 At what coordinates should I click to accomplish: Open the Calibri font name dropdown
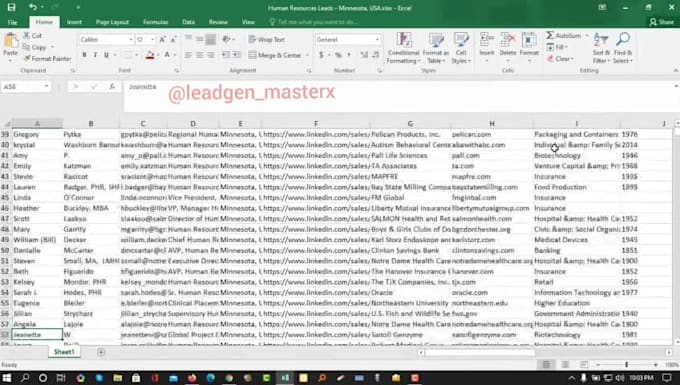(131, 39)
